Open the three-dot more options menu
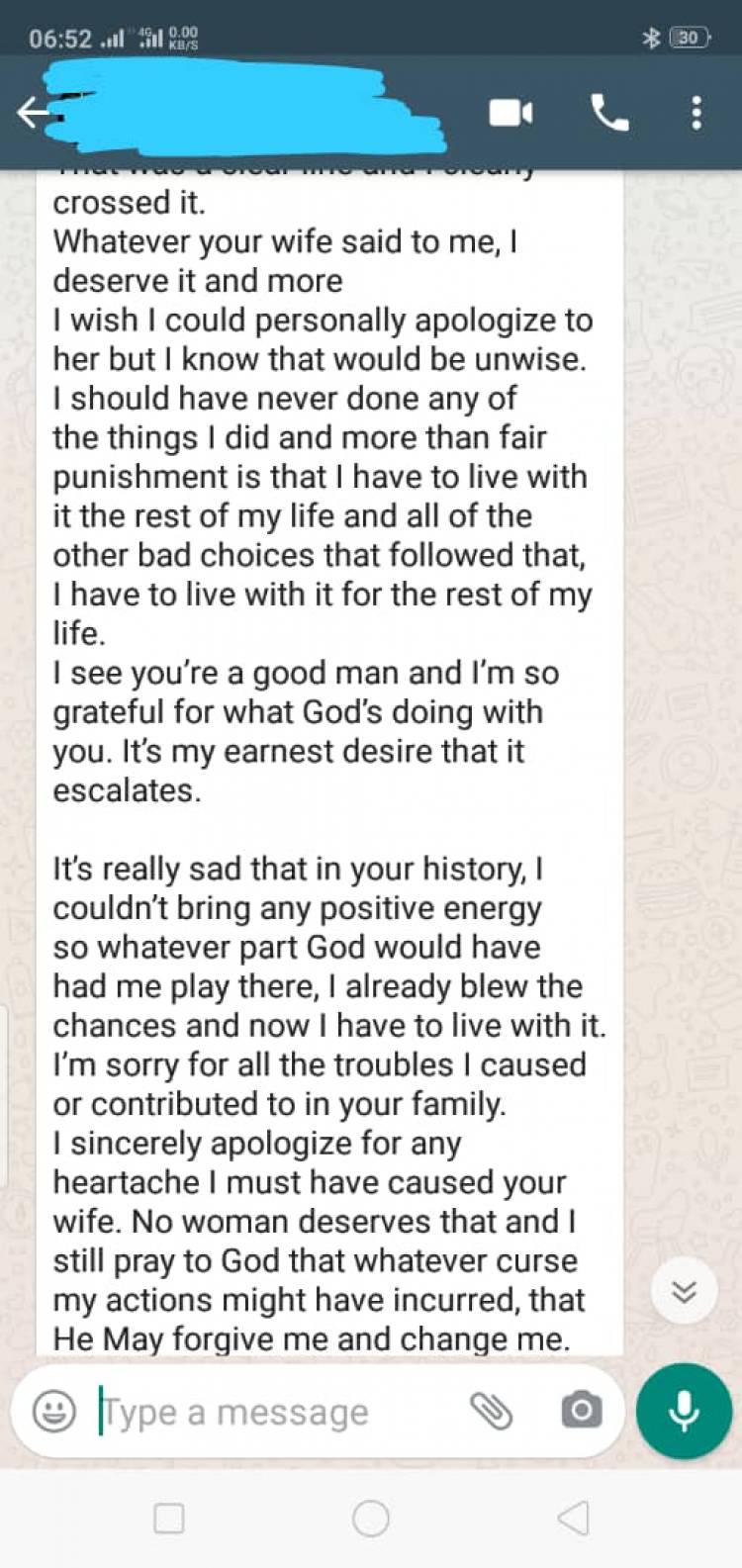Image resolution: width=742 pixels, height=1568 pixels. (696, 113)
